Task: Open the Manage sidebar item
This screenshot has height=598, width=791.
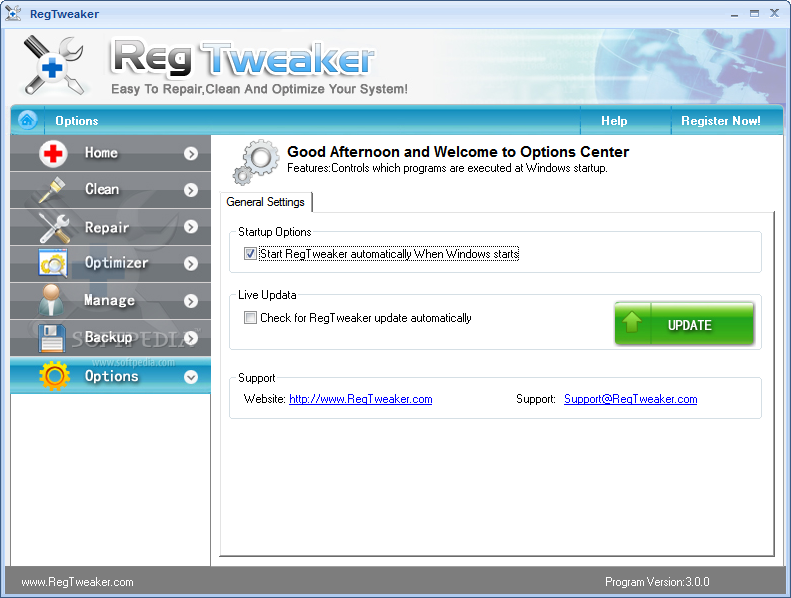Action: pos(110,301)
